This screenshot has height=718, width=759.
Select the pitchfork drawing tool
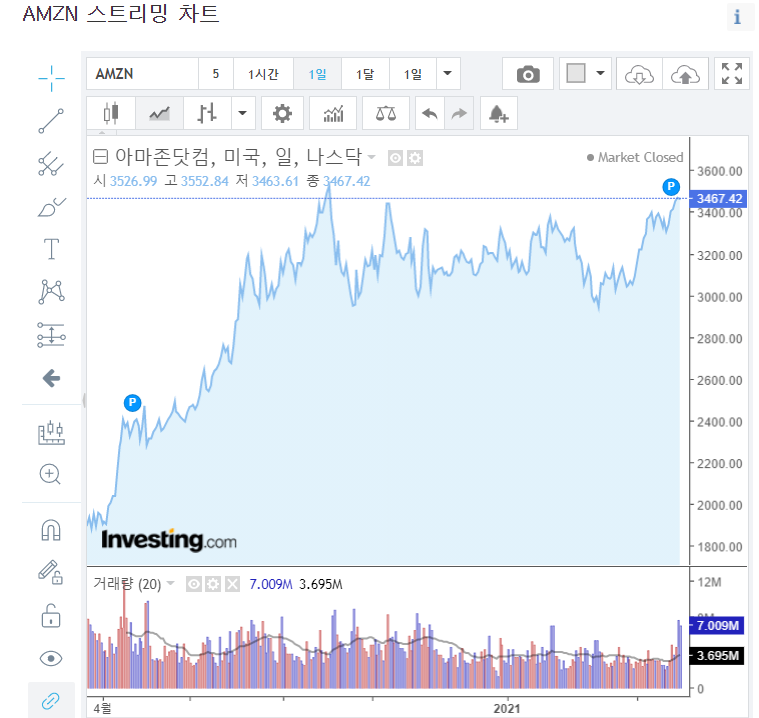pyautogui.click(x=51, y=164)
